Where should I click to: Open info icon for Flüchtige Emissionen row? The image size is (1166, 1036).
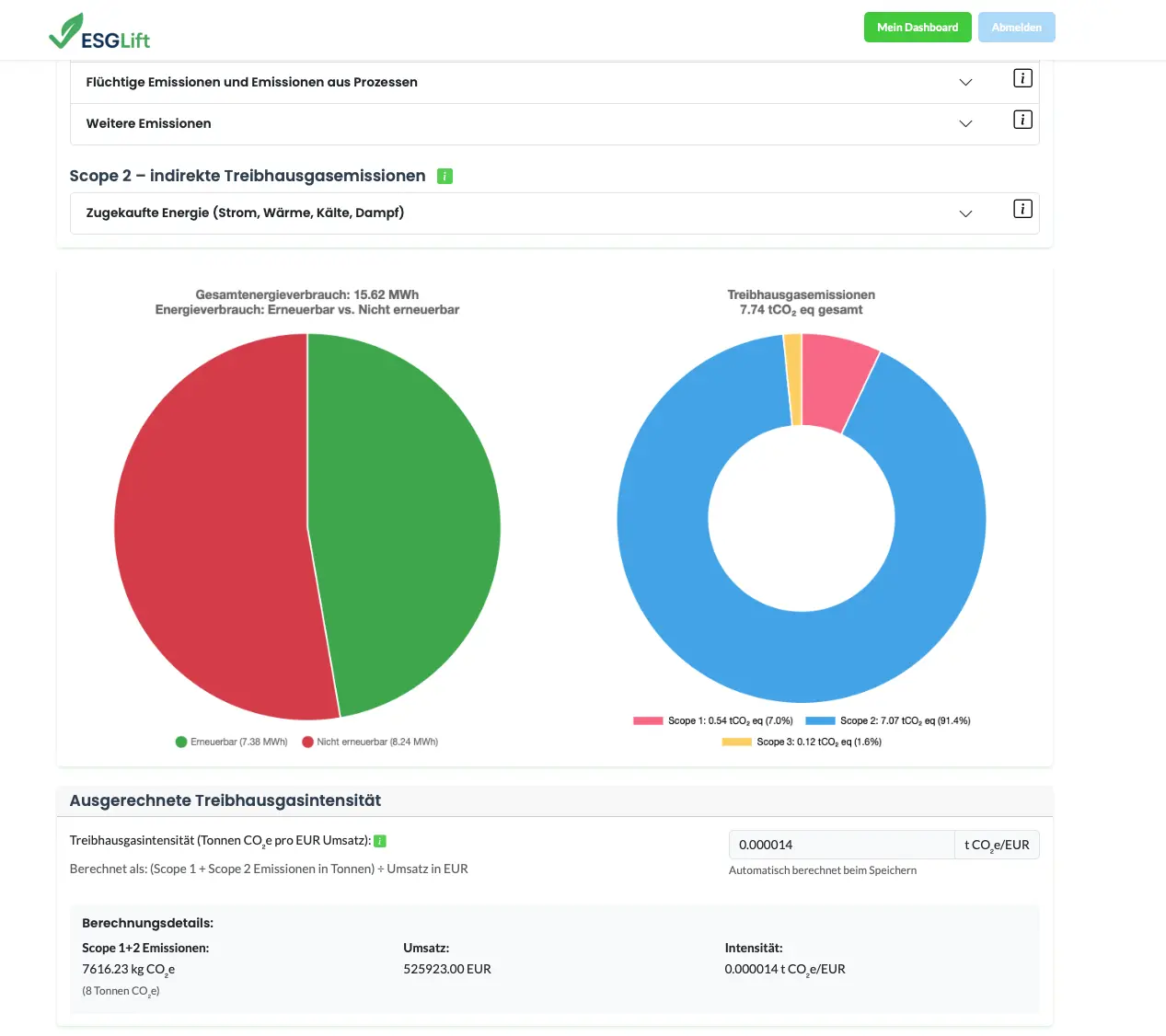pos(1022,78)
